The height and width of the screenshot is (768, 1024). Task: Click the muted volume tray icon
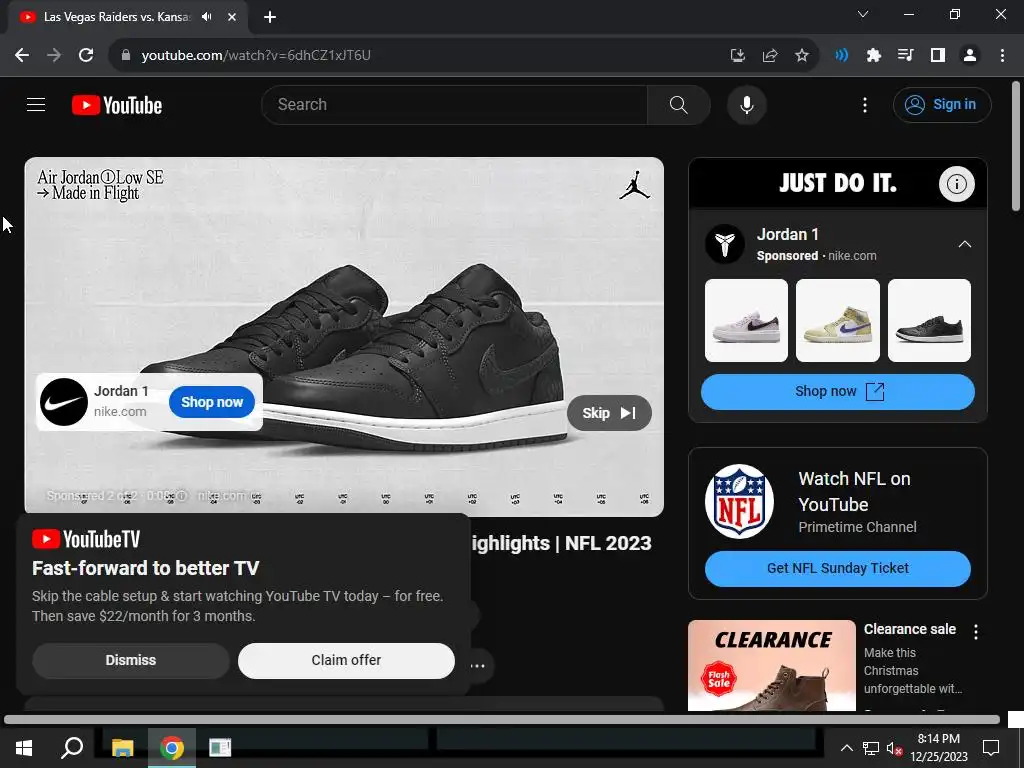coord(893,748)
